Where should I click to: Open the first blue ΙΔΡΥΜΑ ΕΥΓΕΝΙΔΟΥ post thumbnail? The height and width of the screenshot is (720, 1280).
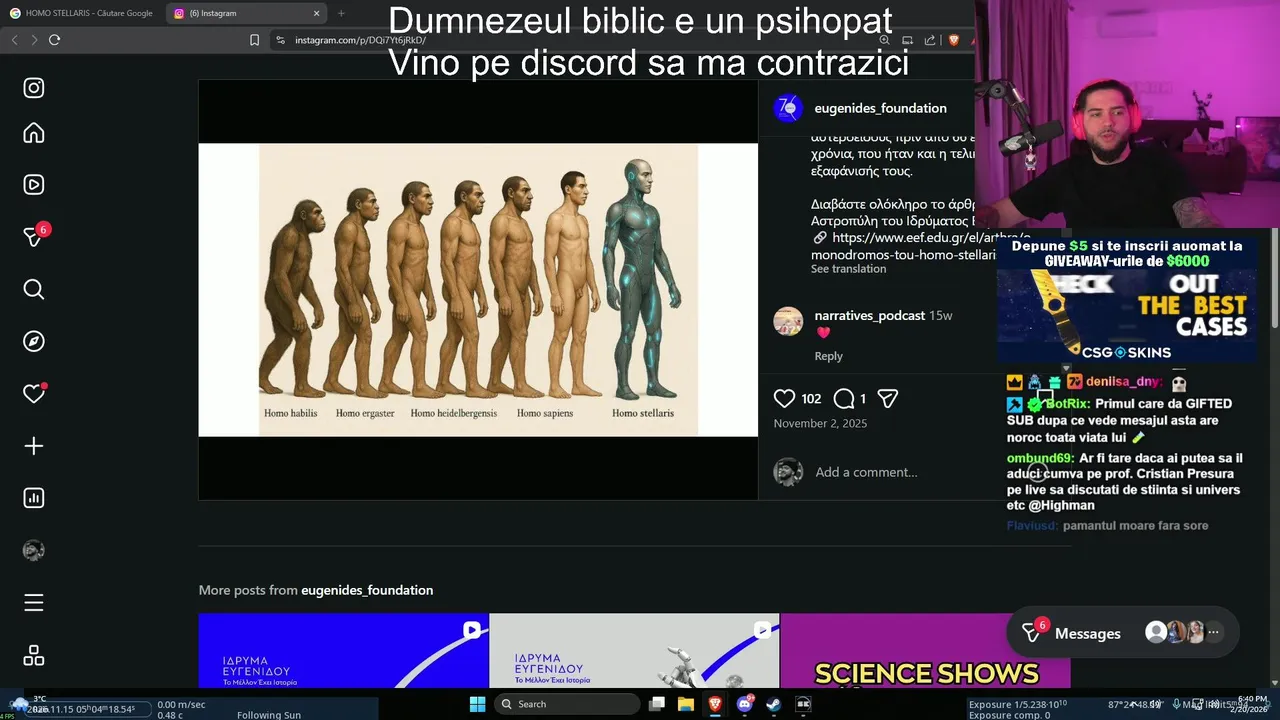point(343,651)
